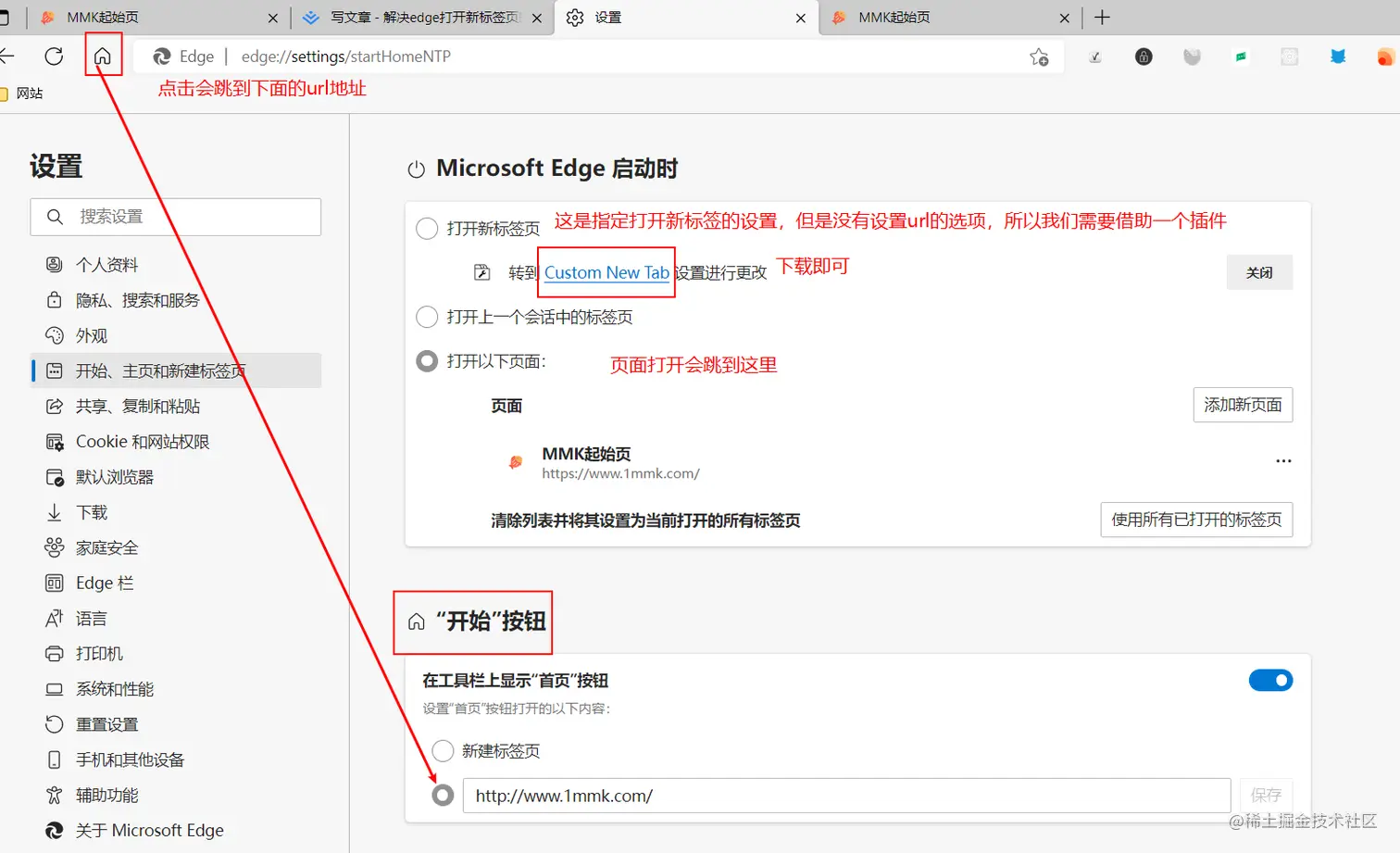Select the 打开新标签页 radio button
1400x853 pixels.
point(427,229)
